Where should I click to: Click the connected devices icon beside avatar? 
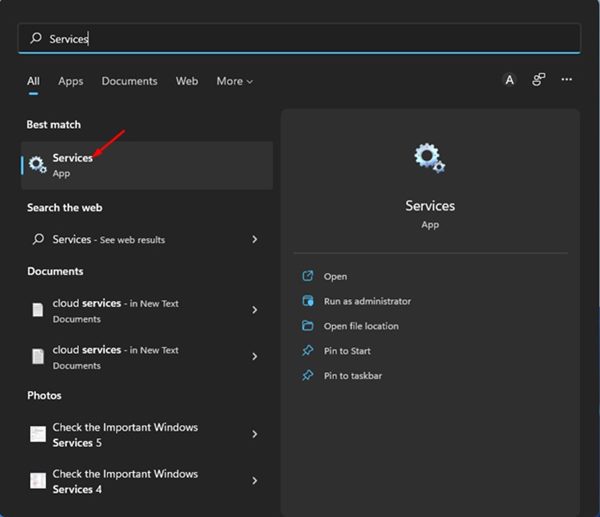pos(538,80)
